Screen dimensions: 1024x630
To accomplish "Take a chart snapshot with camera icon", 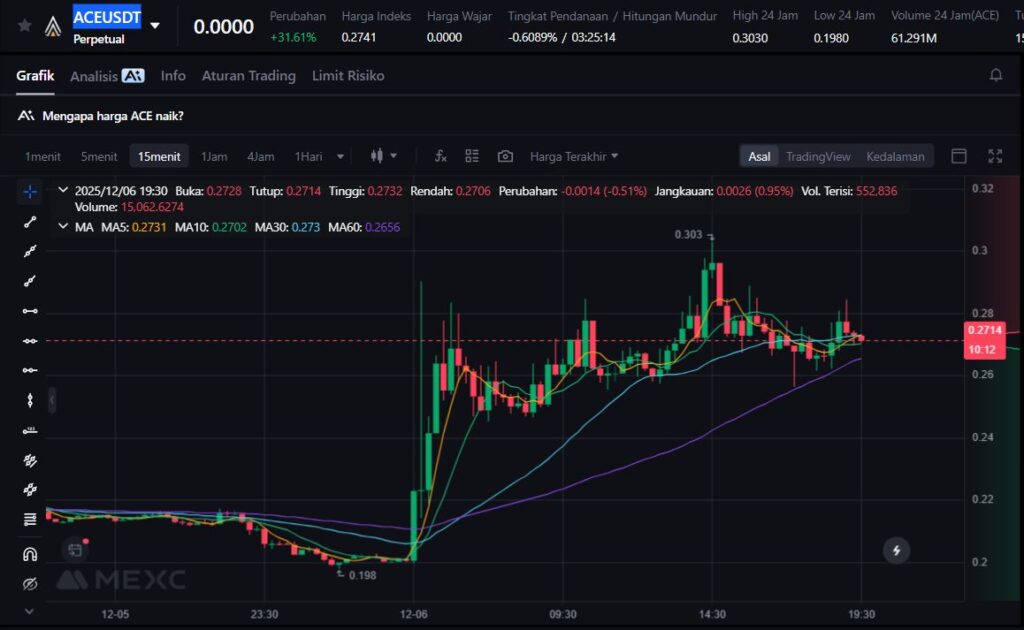I will pyautogui.click(x=505, y=156).
